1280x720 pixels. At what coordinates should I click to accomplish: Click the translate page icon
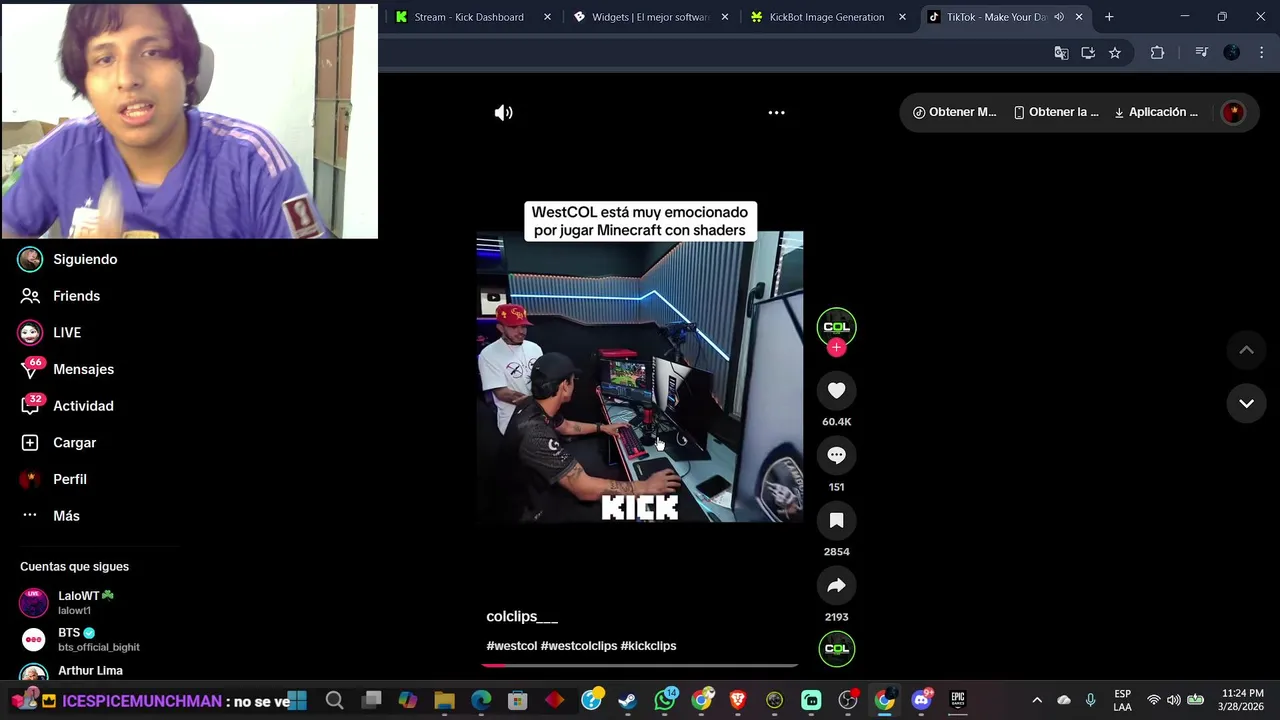click(x=1061, y=53)
